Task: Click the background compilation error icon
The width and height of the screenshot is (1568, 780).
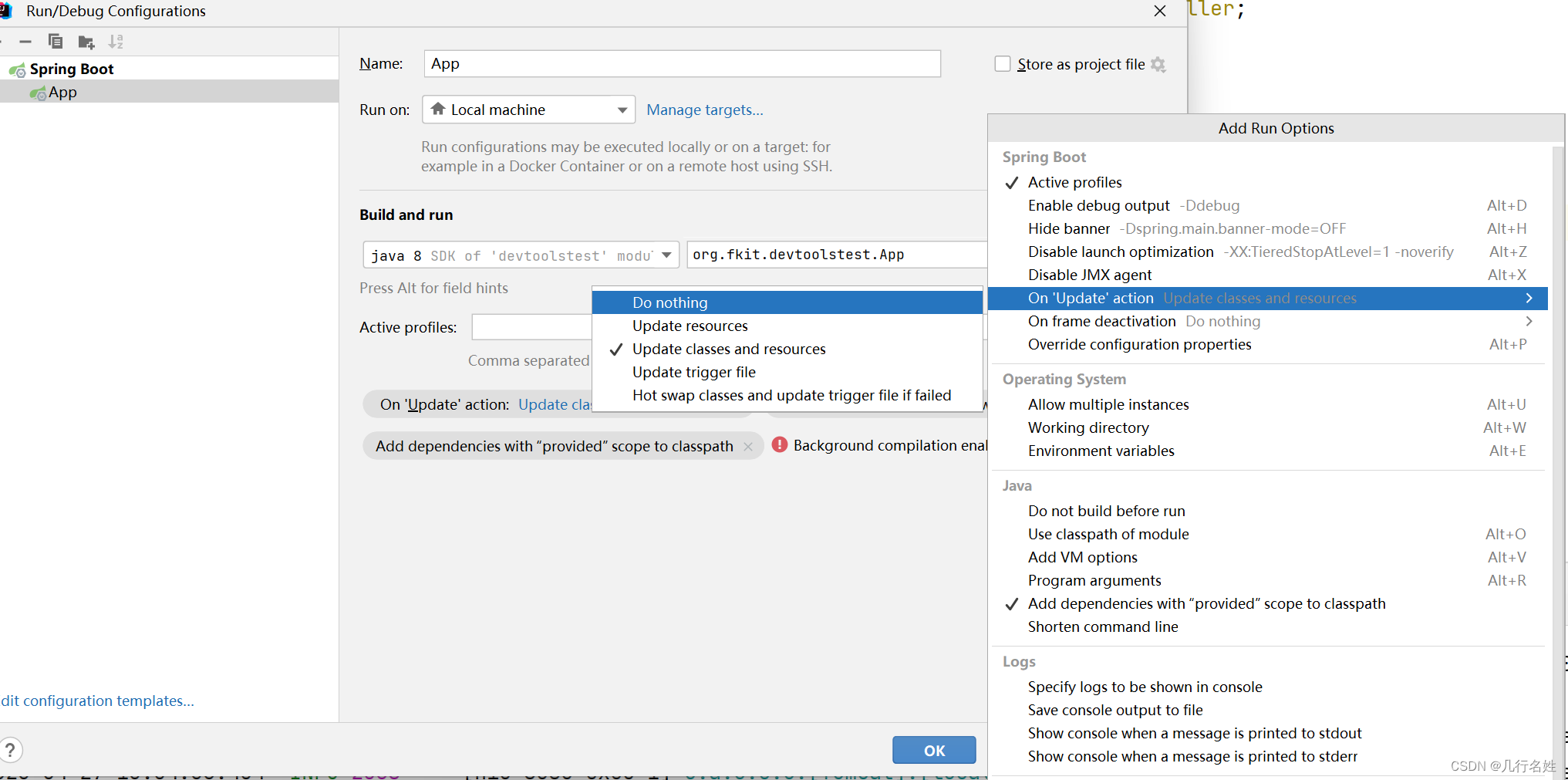Action: pyautogui.click(x=779, y=445)
